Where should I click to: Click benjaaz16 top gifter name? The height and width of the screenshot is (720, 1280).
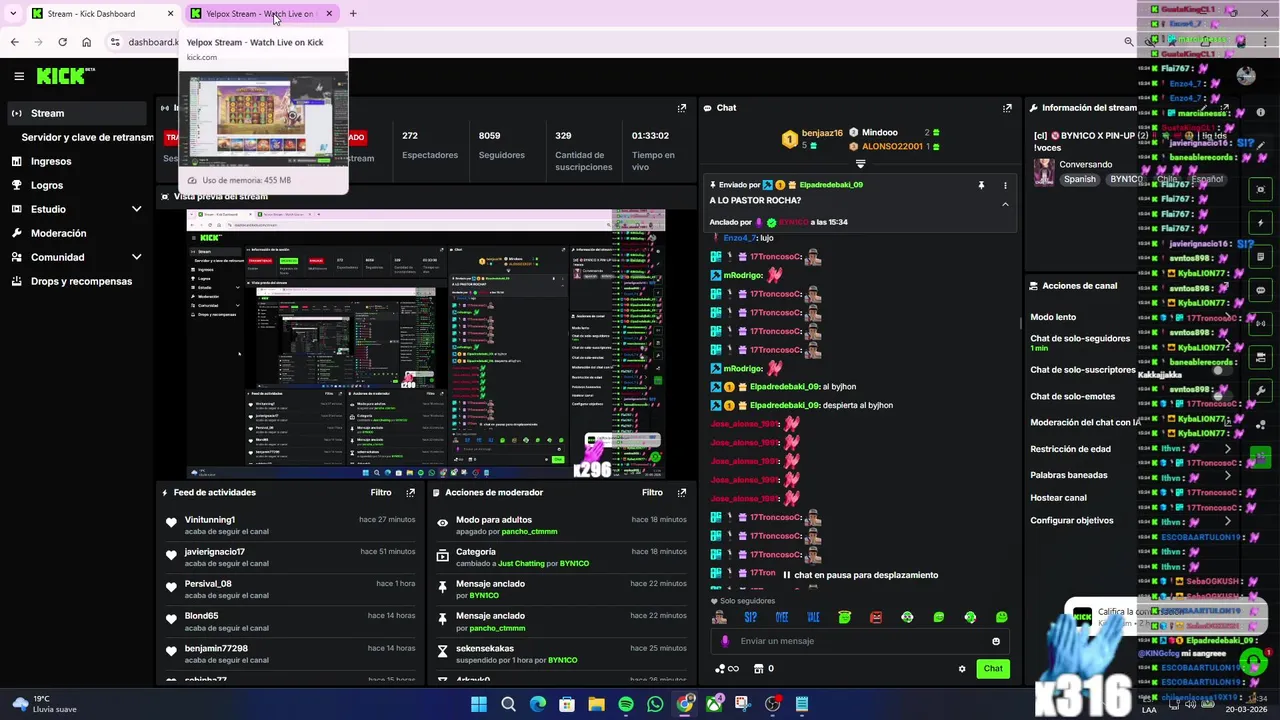(x=822, y=133)
